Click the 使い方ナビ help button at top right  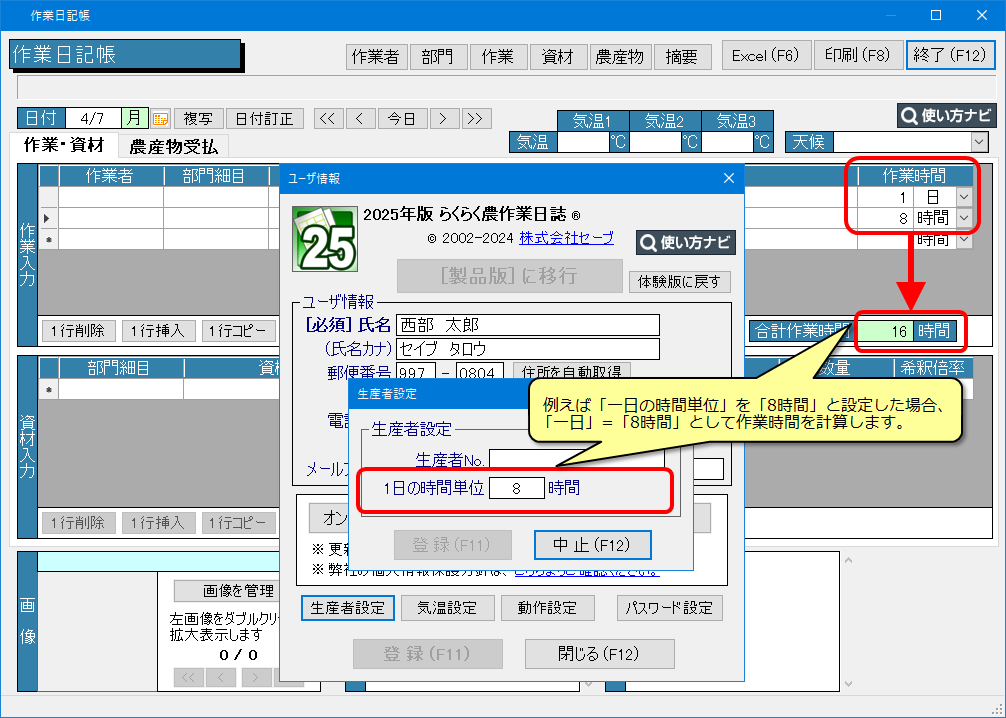[x=946, y=115]
